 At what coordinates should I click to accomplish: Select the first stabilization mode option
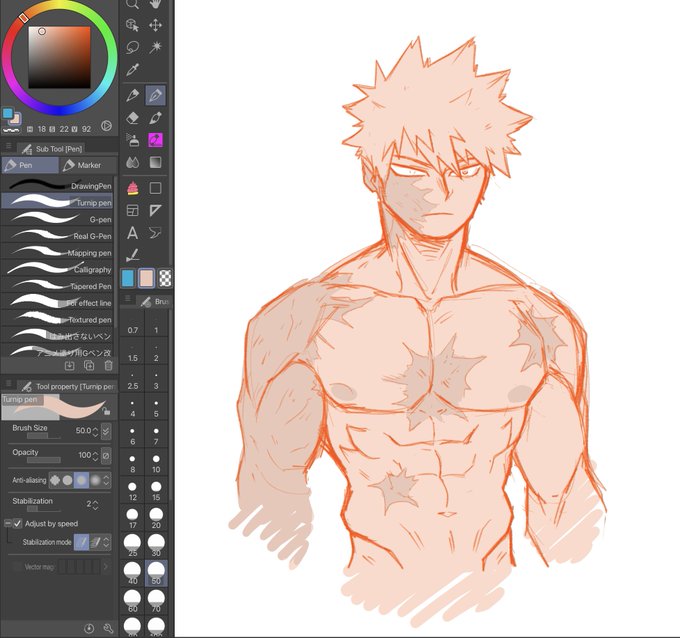(81, 542)
